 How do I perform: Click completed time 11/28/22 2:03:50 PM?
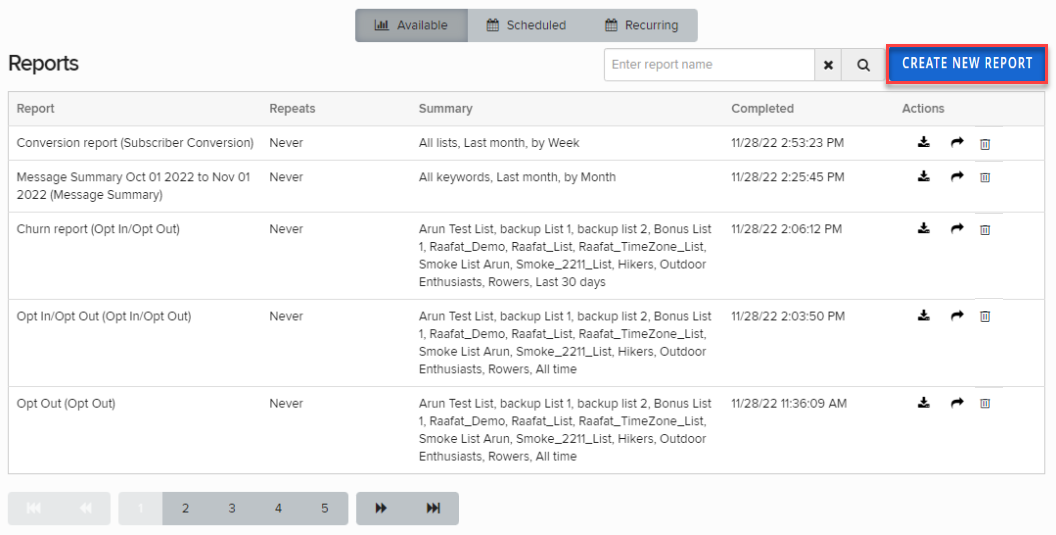pyautogui.click(x=788, y=316)
